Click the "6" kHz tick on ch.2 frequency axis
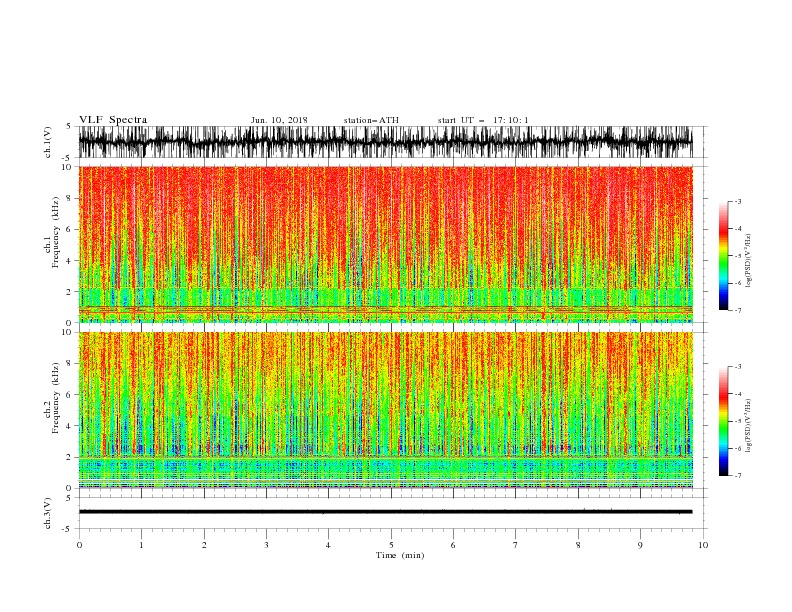This screenshot has width=792, height=612. click(69, 395)
